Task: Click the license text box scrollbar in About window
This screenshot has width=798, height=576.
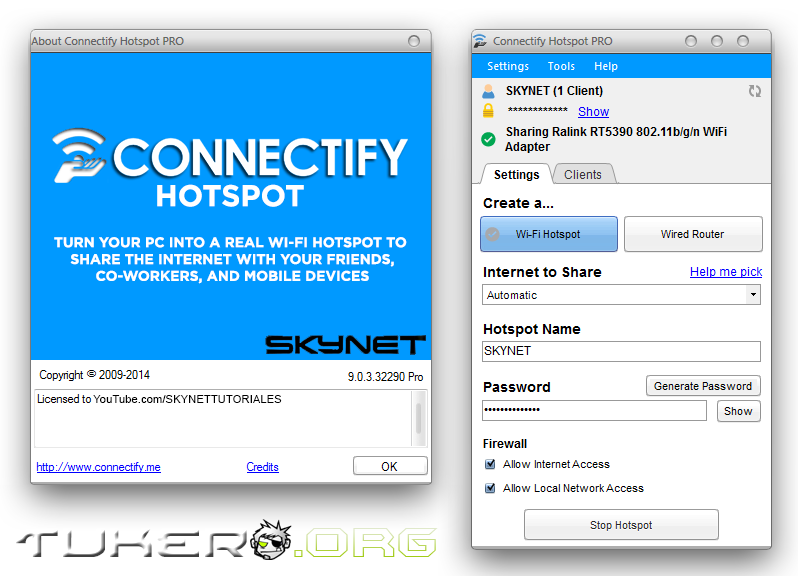Action: [x=419, y=418]
